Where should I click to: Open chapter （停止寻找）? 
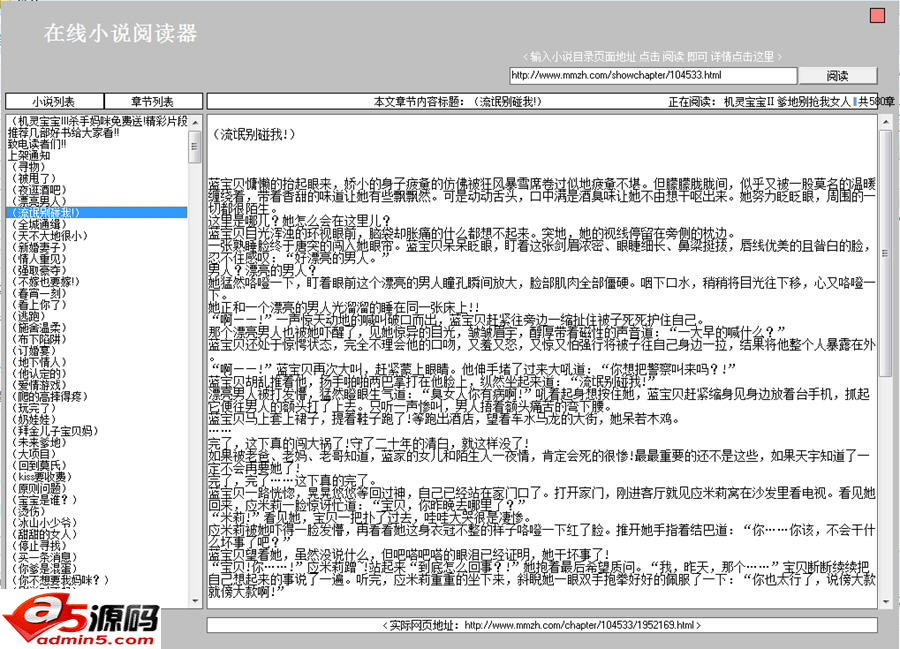click(38, 546)
